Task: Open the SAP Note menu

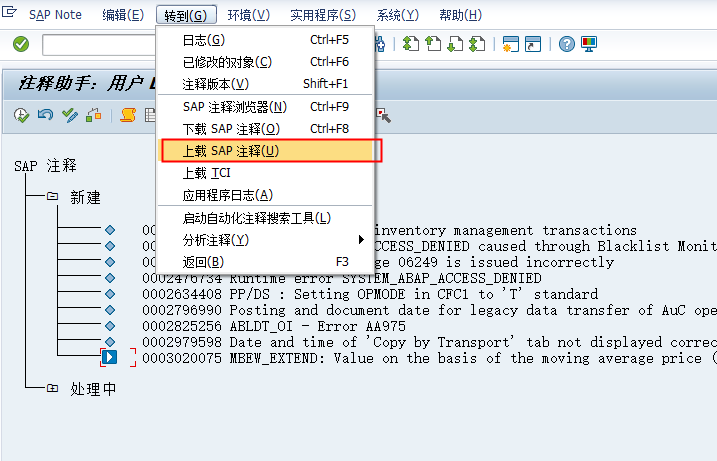Action: pyautogui.click(x=55, y=15)
